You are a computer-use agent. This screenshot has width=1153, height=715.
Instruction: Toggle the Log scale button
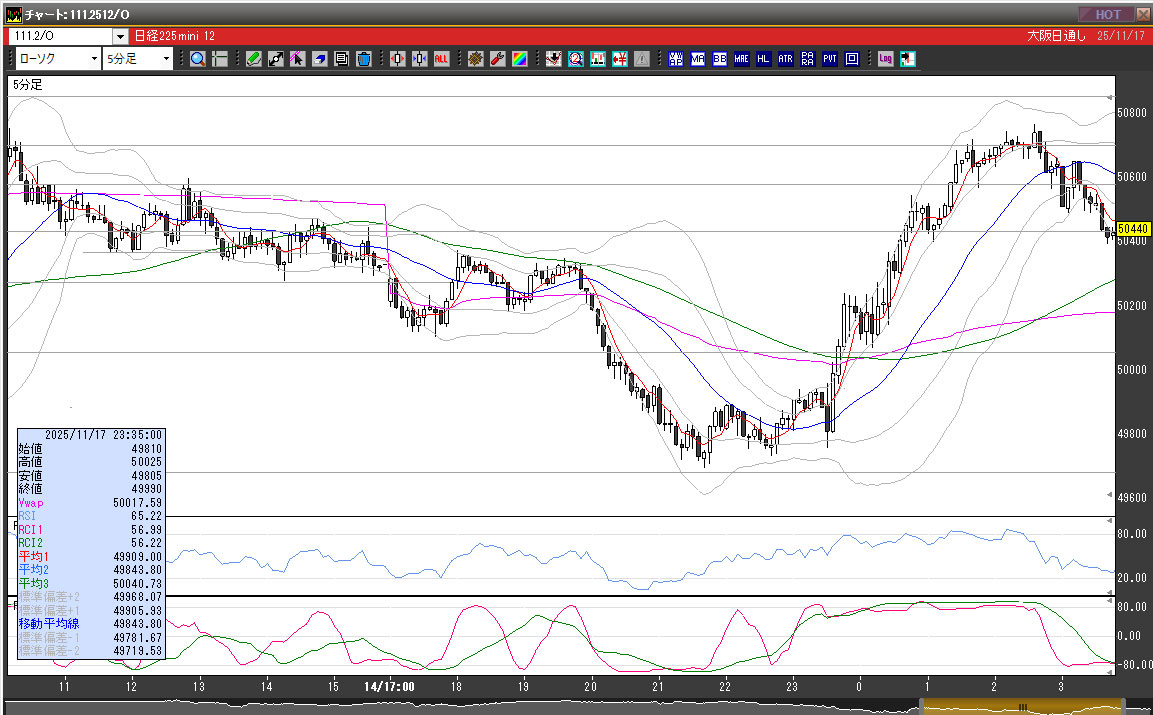tap(885, 59)
